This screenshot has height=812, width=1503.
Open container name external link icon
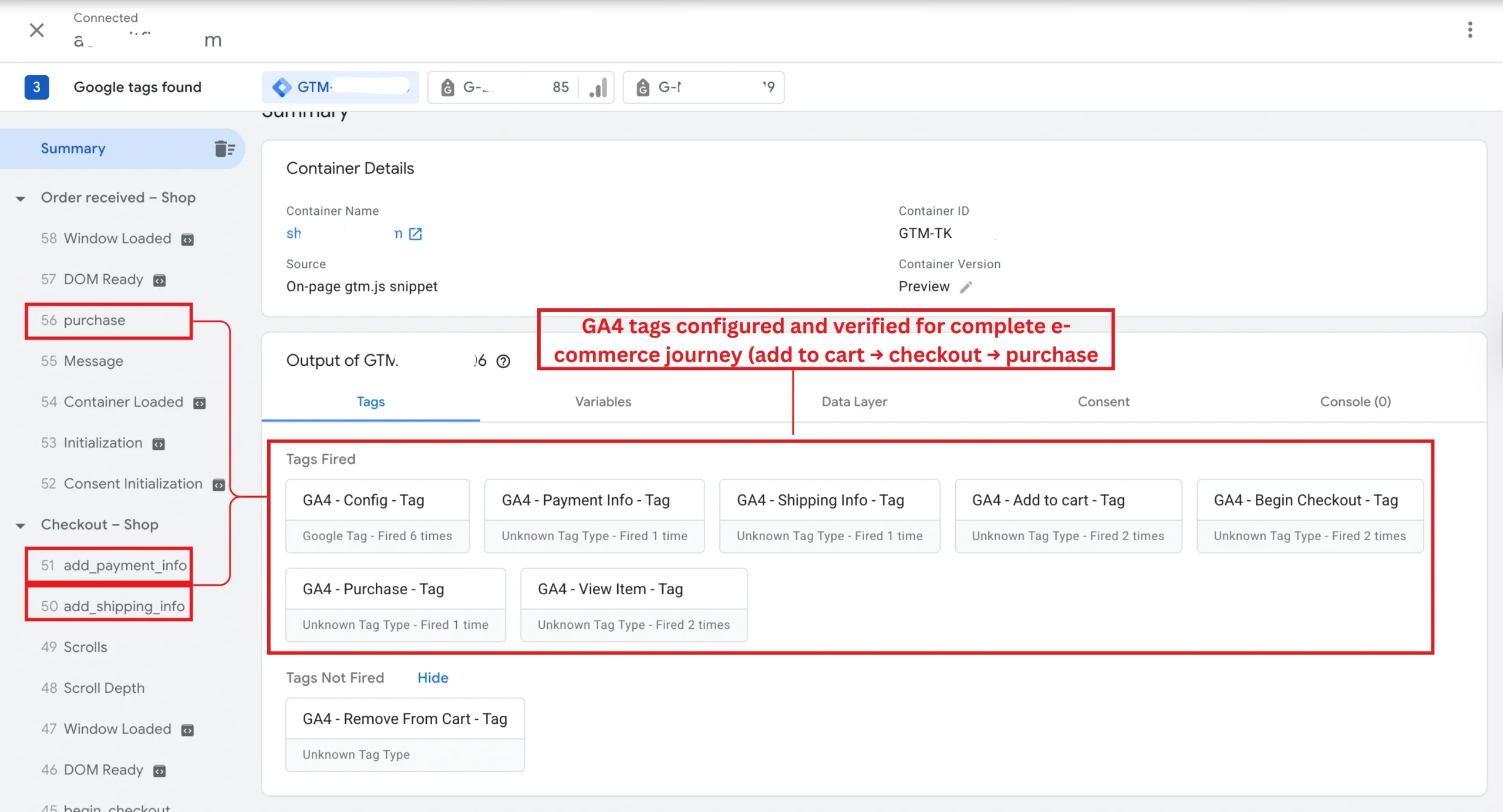click(416, 234)
